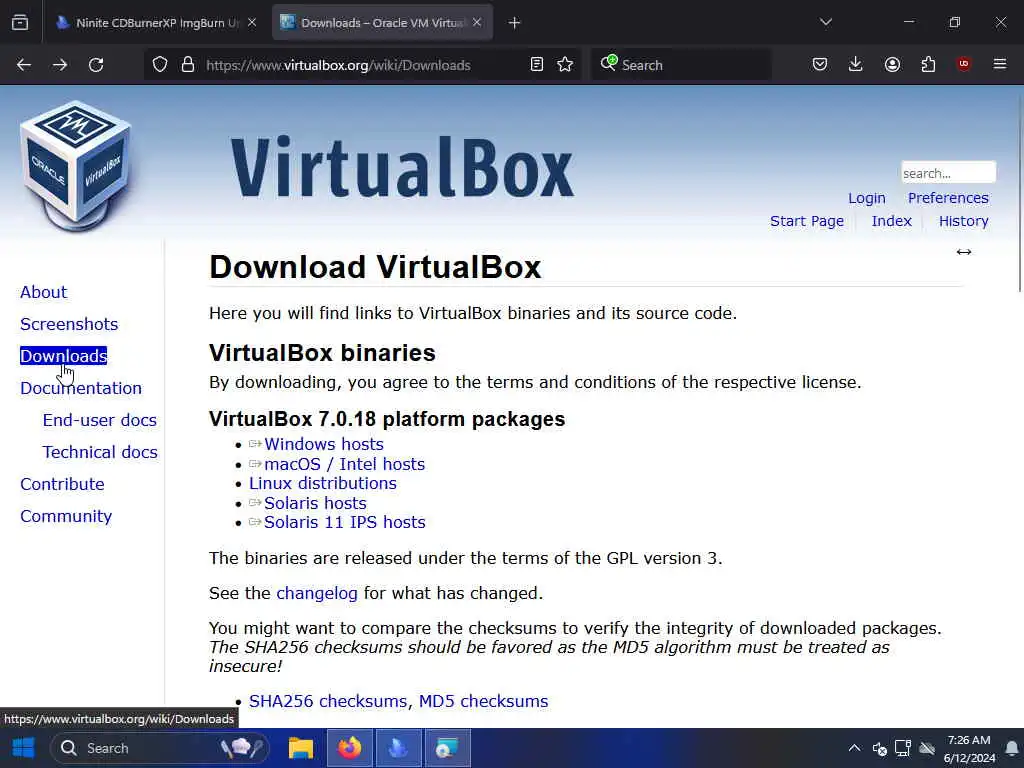1024x768 pixels.
Task: Go forward to the next page
Action: pos(60,65)
